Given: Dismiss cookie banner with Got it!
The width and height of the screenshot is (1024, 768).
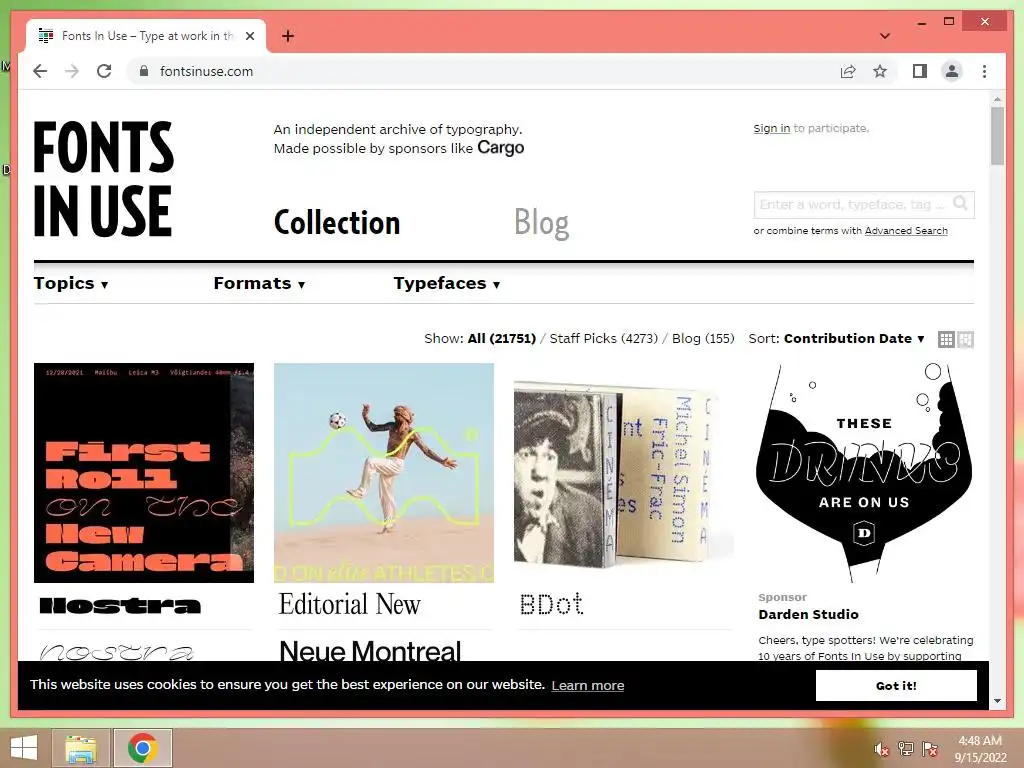Looking at the screenshot, I should 896,686.
